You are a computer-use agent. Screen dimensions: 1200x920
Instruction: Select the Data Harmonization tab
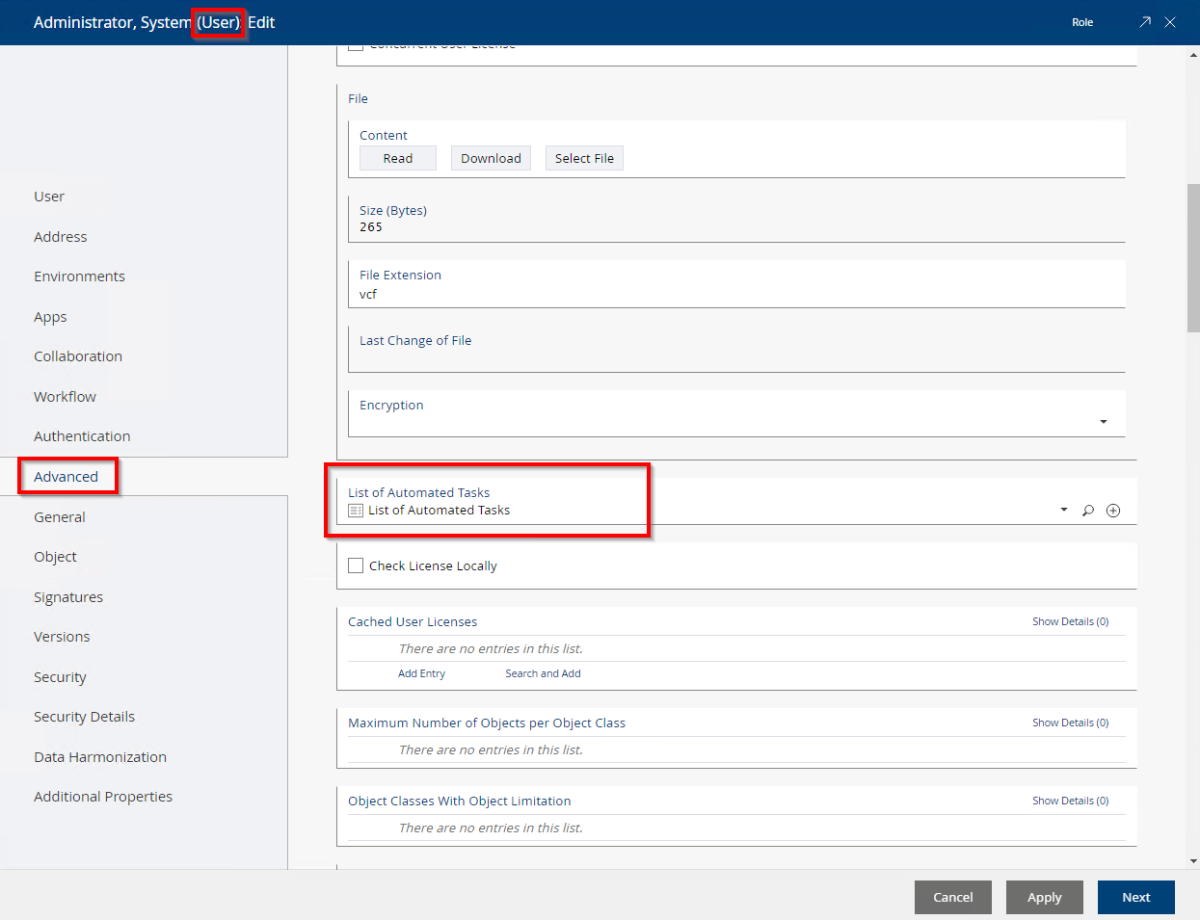100,757
